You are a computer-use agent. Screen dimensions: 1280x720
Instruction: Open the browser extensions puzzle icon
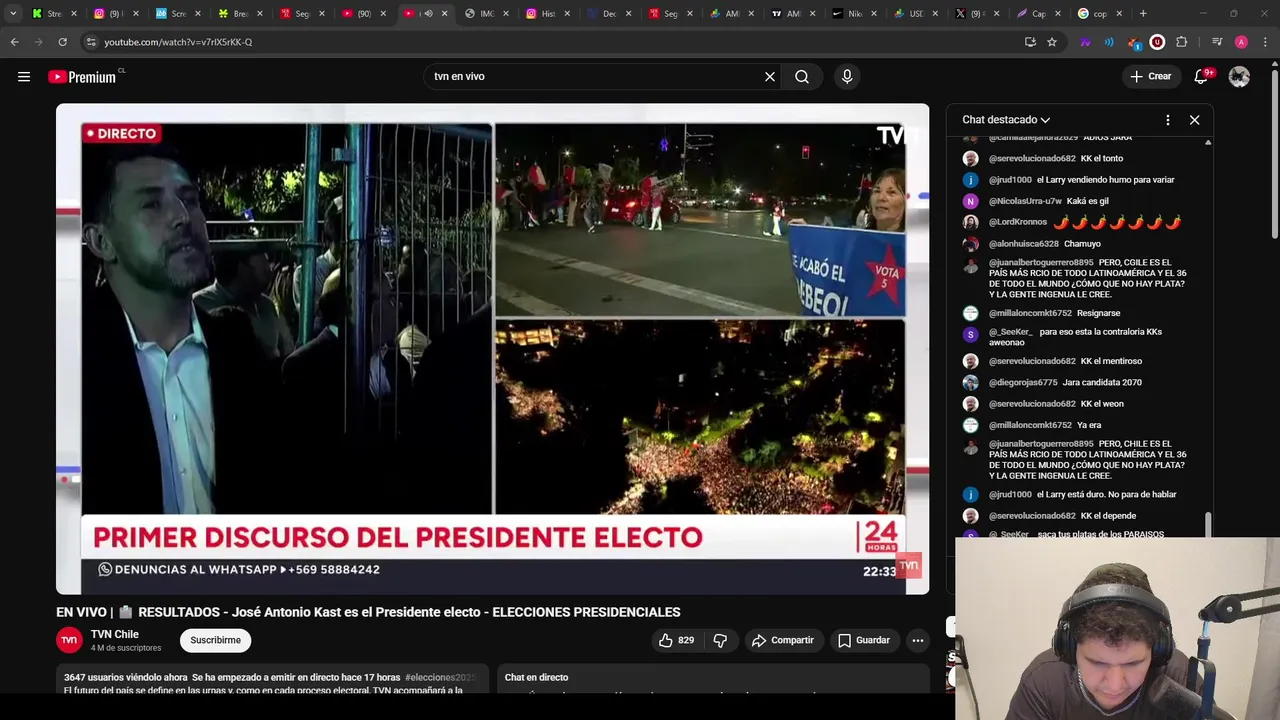(x=1181, y=42)
